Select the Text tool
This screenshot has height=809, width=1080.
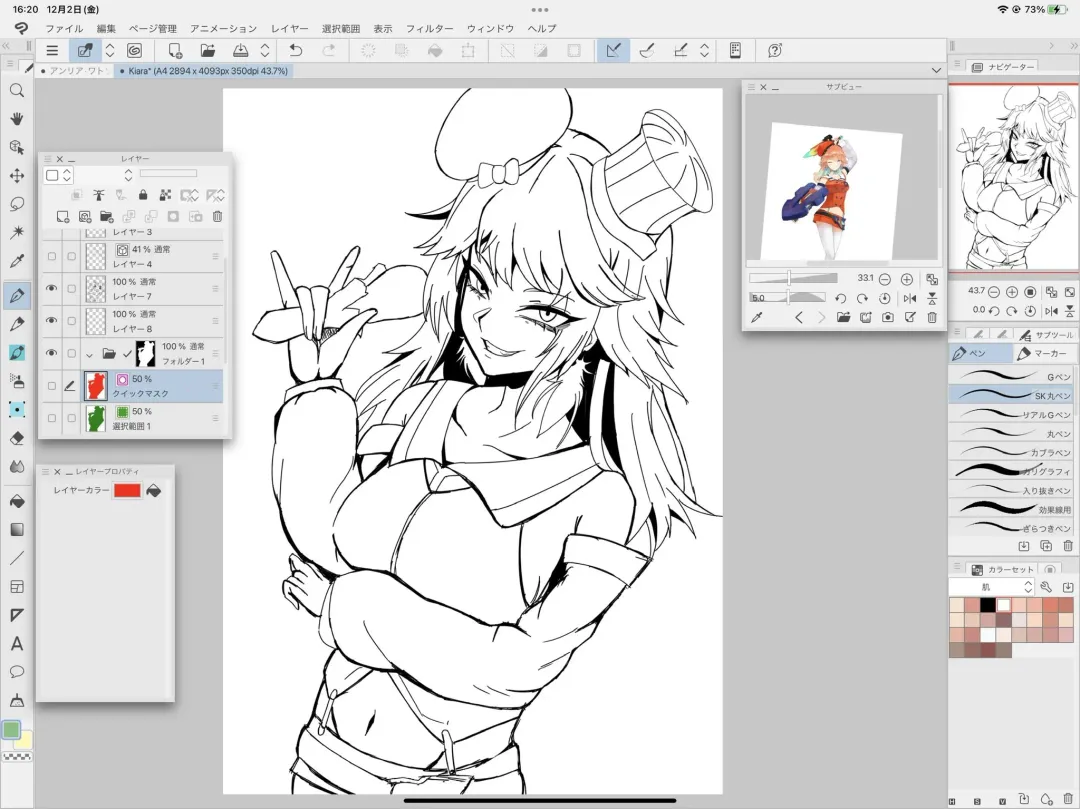(17, 643)
